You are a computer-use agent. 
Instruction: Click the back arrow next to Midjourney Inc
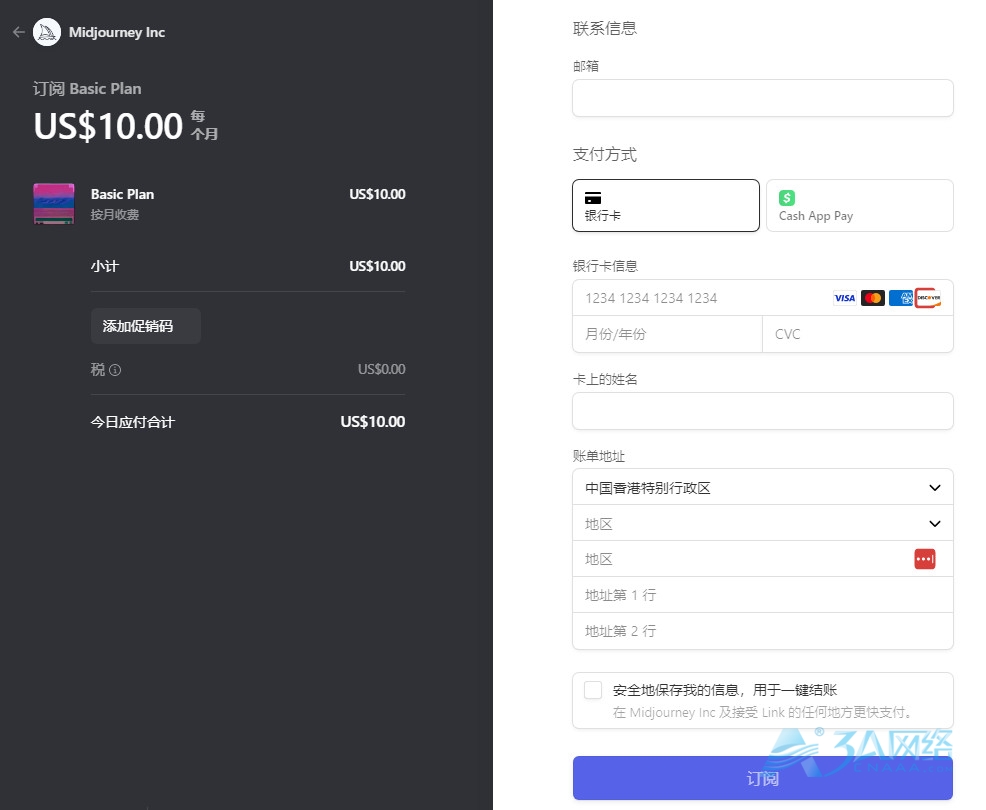(x=18, y=32)
